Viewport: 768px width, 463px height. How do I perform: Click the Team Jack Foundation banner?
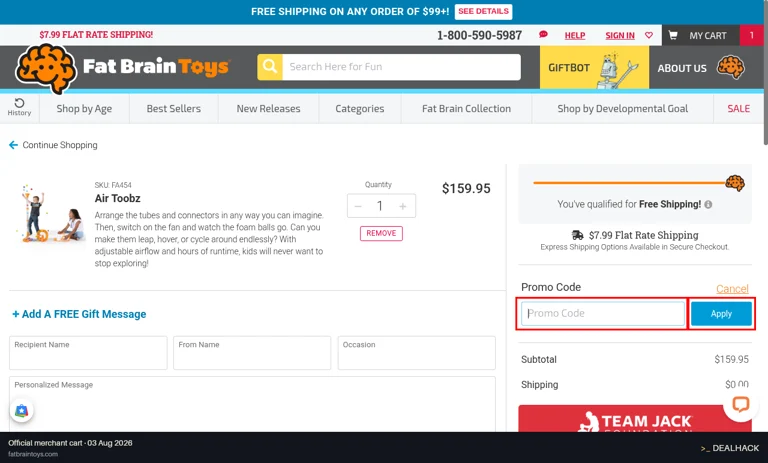(x=635, y=418)
